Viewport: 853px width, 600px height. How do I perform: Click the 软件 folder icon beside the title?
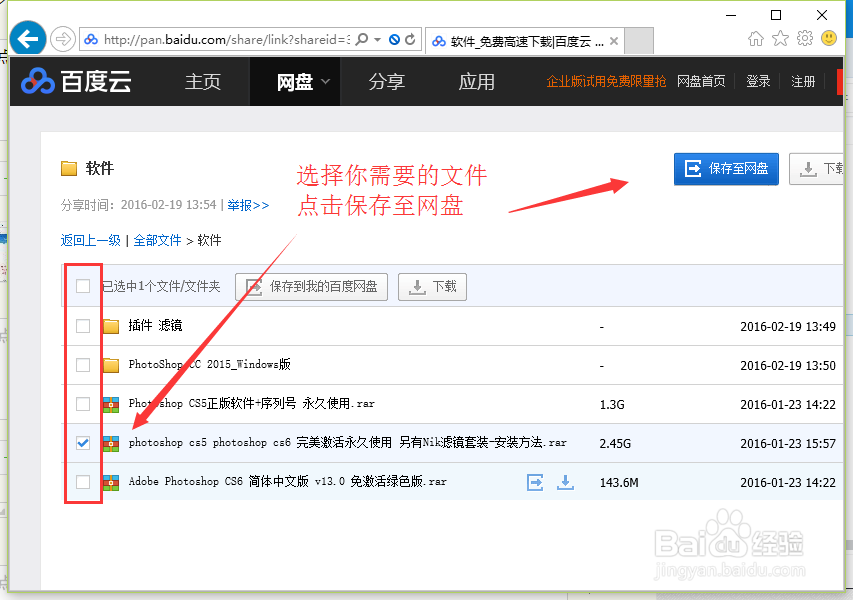click(69, 168)
